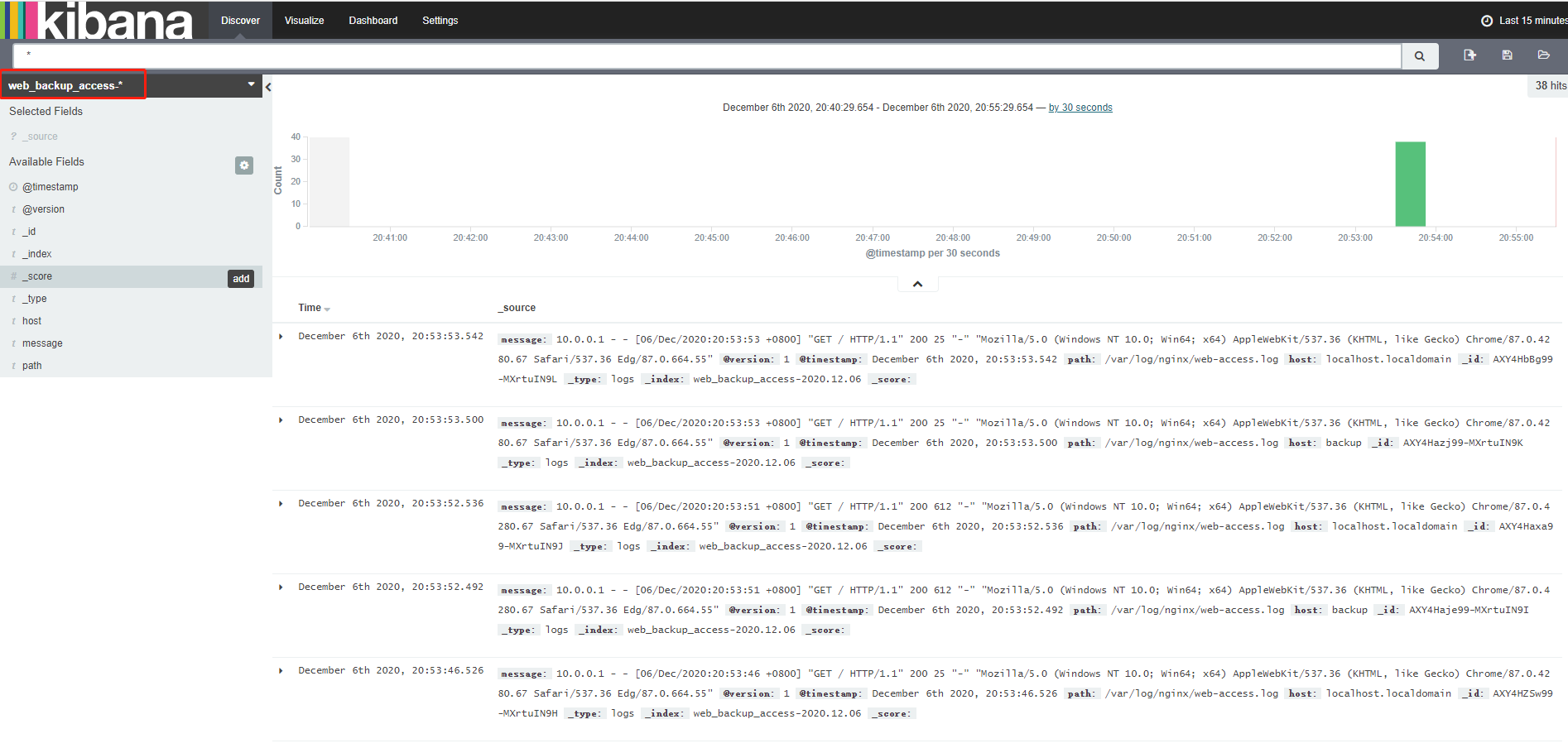Screen dimensions: 1568x748
Task: Click the _source field under Selected Fields
Action: (x=40, y=137)
